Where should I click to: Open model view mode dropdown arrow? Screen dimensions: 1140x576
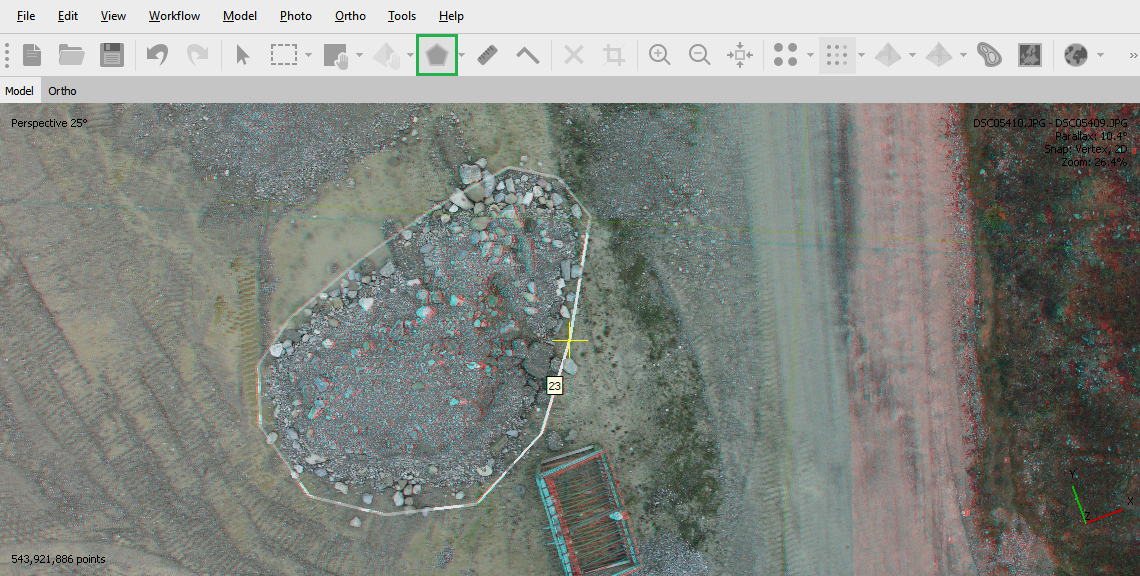(912, 55)
